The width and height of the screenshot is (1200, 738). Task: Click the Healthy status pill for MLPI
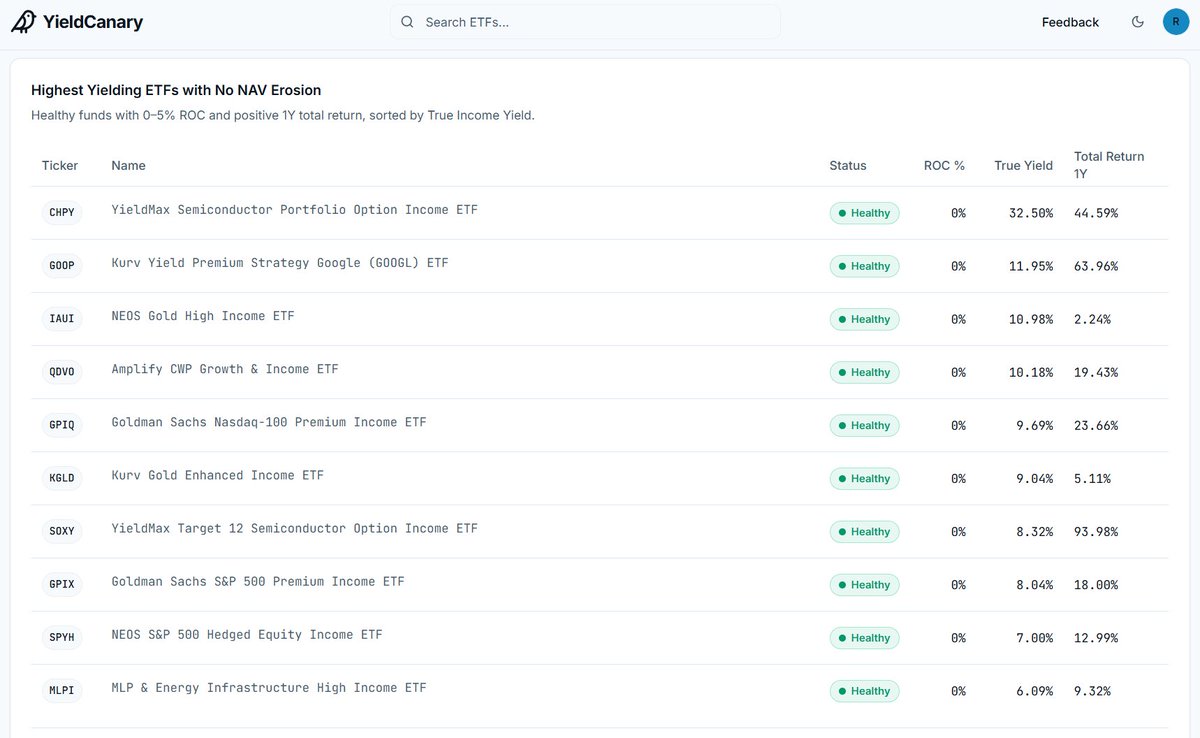864,690
